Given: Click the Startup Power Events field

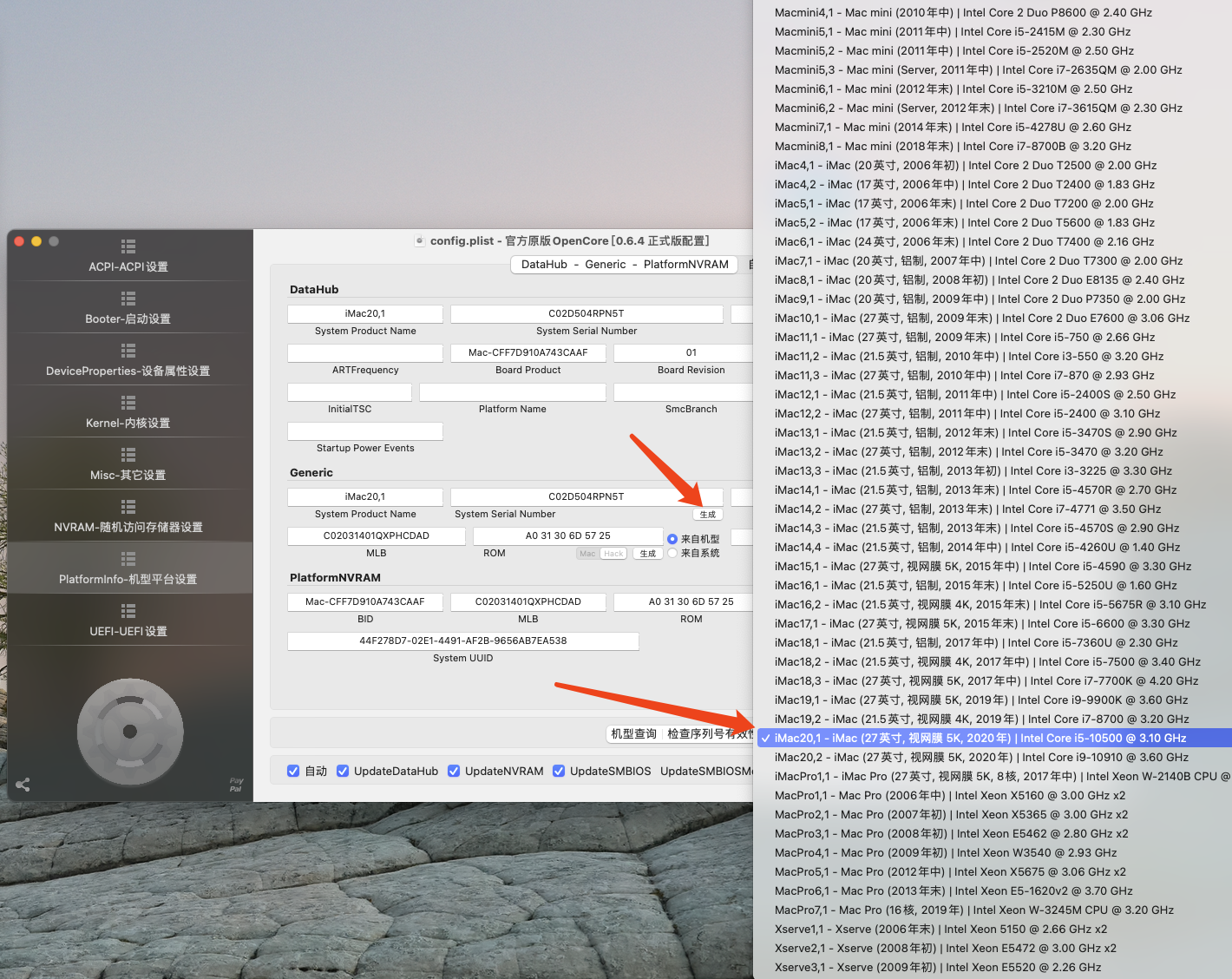Looking at the screenshot, I should (x=365, y=430).
